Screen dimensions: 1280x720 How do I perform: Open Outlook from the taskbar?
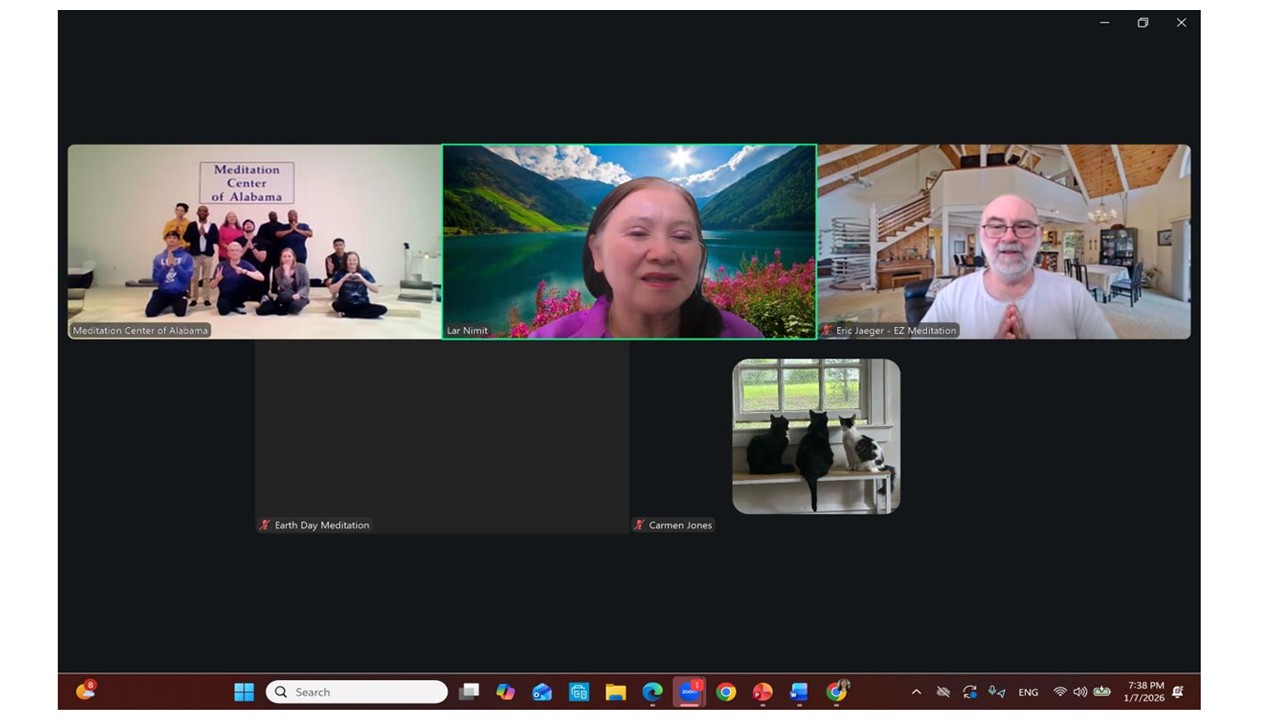(542, 692)
